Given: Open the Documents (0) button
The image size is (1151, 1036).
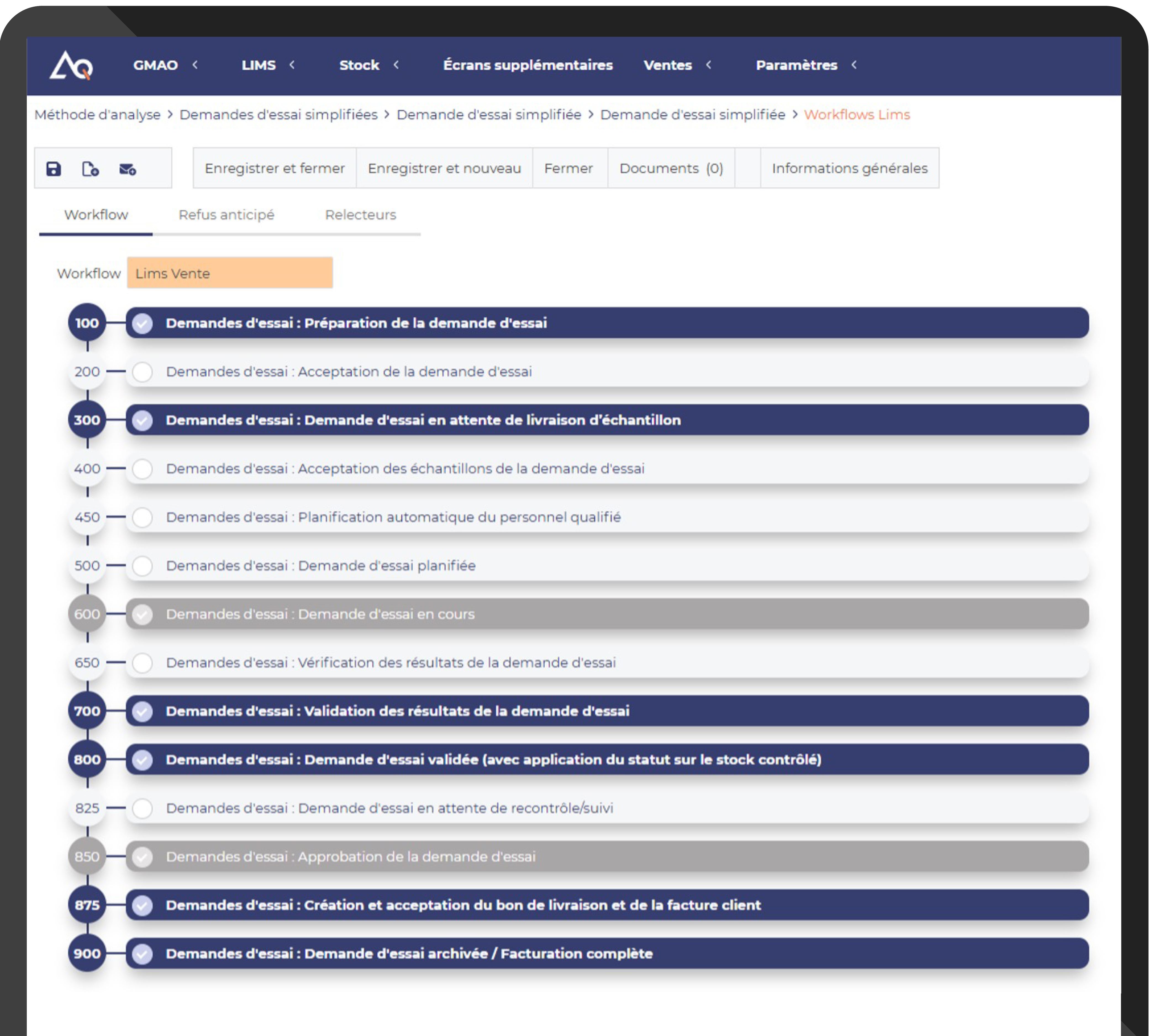Looking at the screenshot, I should click(x=671, y=169).
